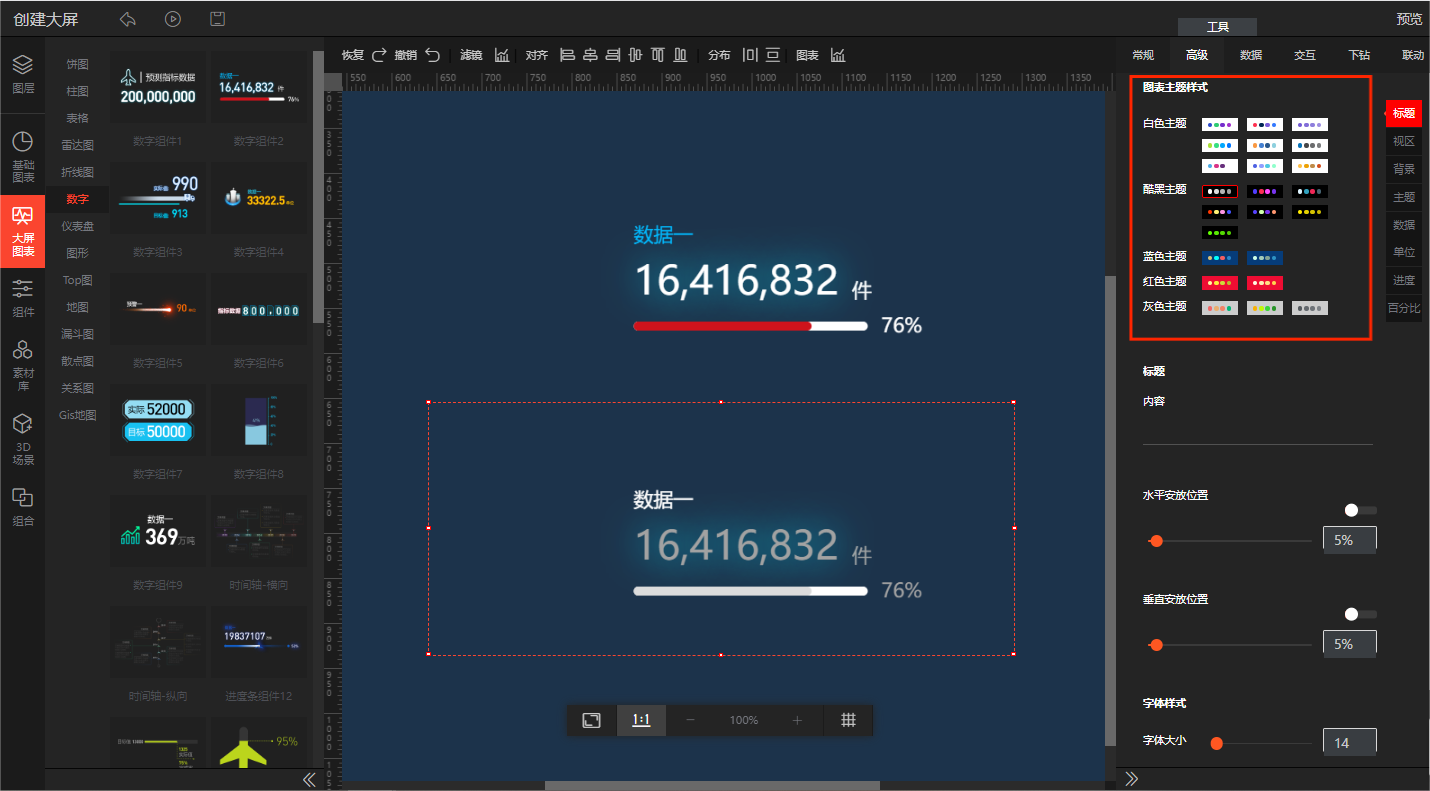Screen dimensions: 1430x791
Task: Jump to the 背景 settings section
Action: point(1403,169)
